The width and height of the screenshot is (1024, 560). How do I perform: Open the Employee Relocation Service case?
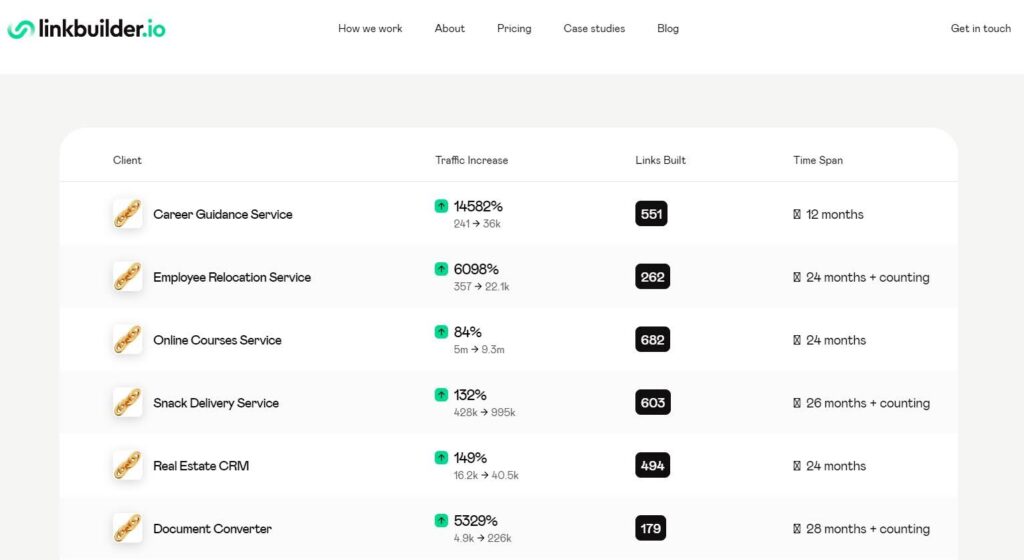coord(232,277)
